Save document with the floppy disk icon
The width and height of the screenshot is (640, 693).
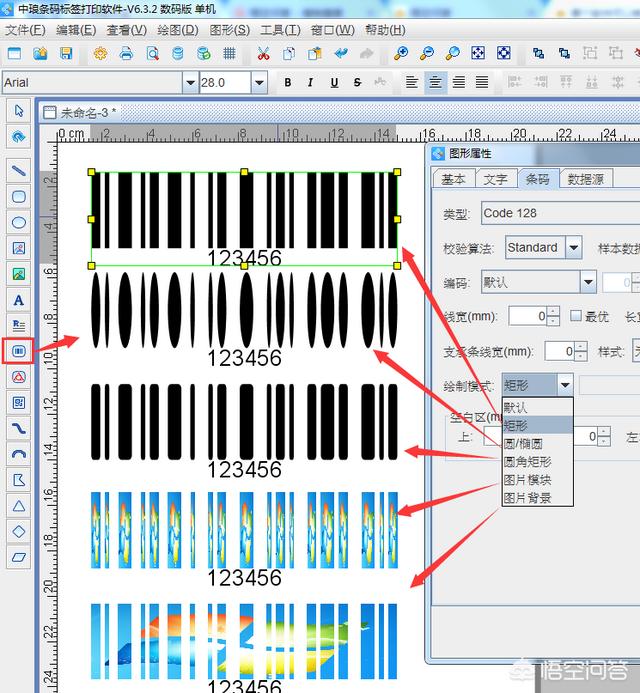[x=66, y=53]
